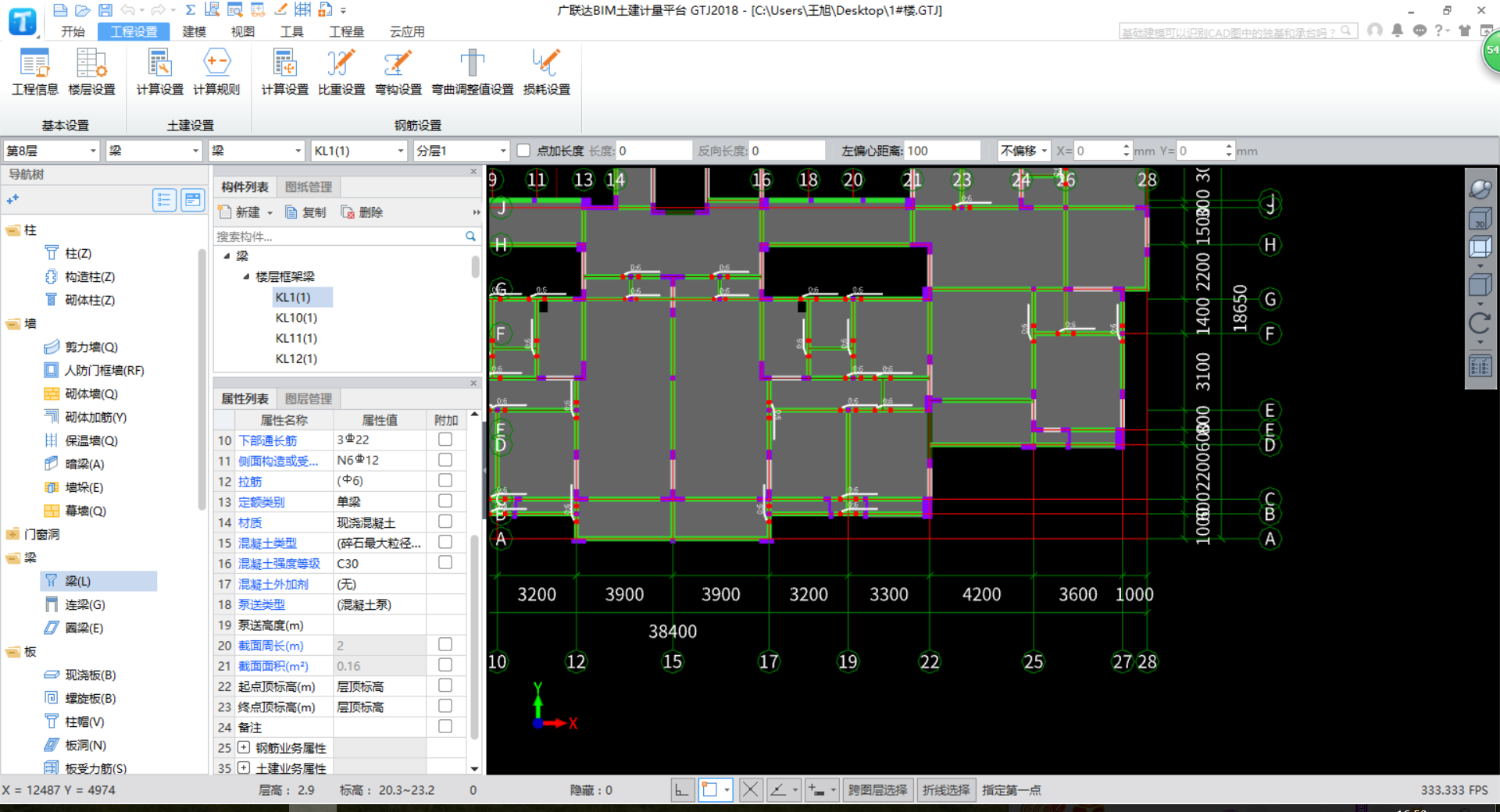
Task: Open 工程信息 project info settings
Action: point(34,72)
